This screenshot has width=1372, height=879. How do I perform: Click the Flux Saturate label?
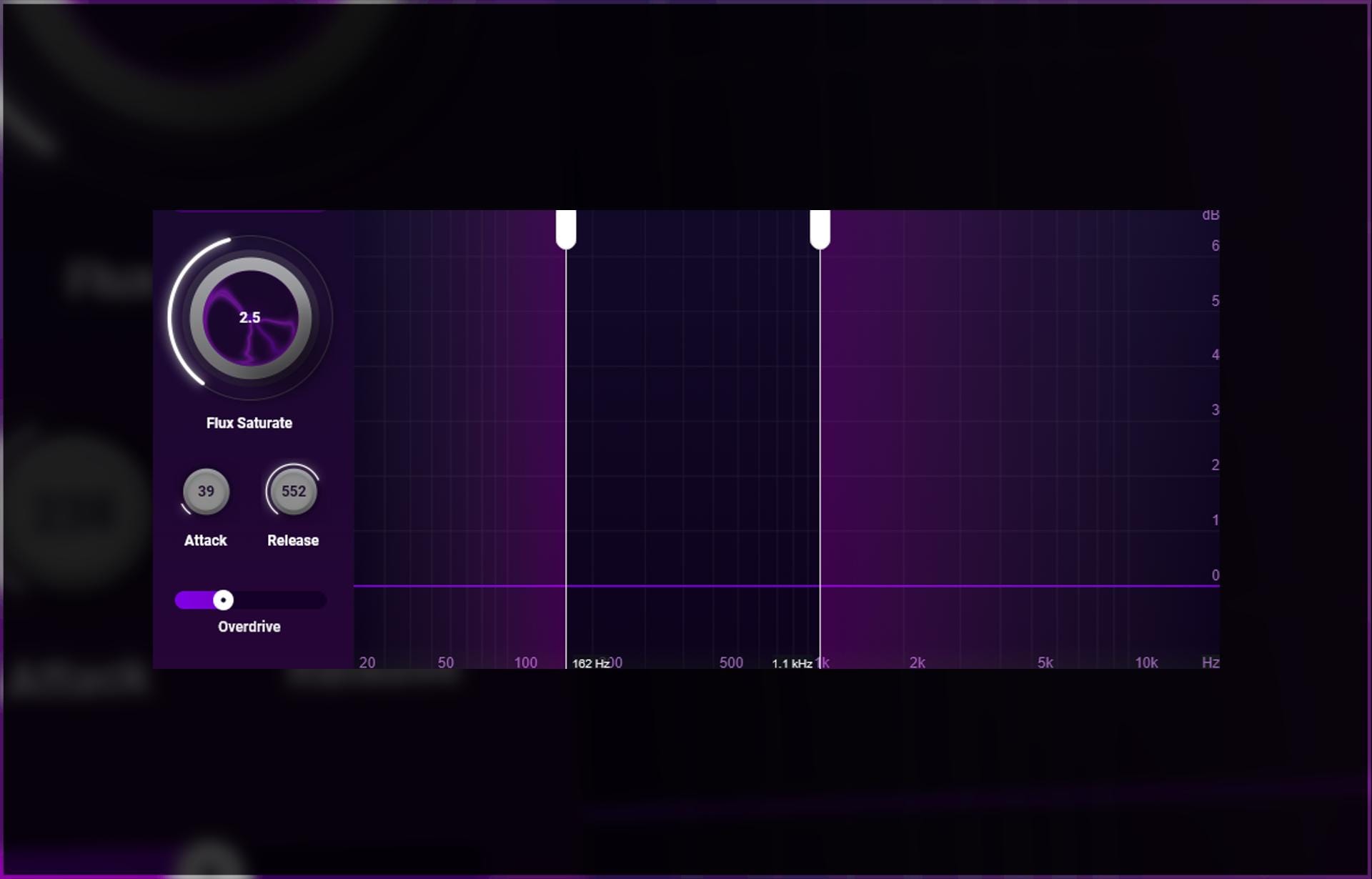(249, 423)
